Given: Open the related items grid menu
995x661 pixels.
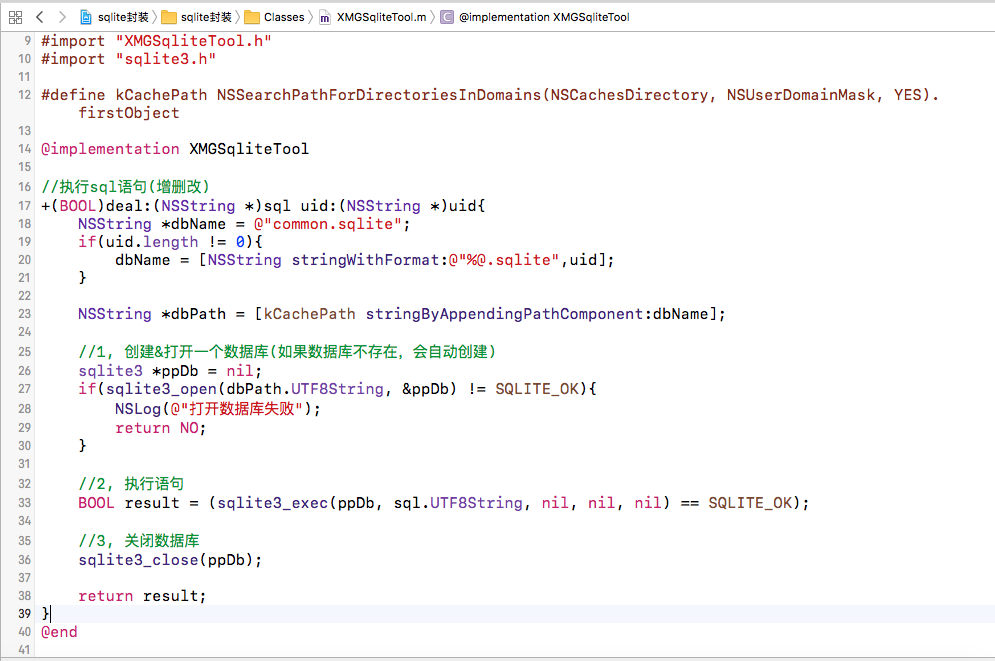Looking at the screenshot, I should [15, 17].
